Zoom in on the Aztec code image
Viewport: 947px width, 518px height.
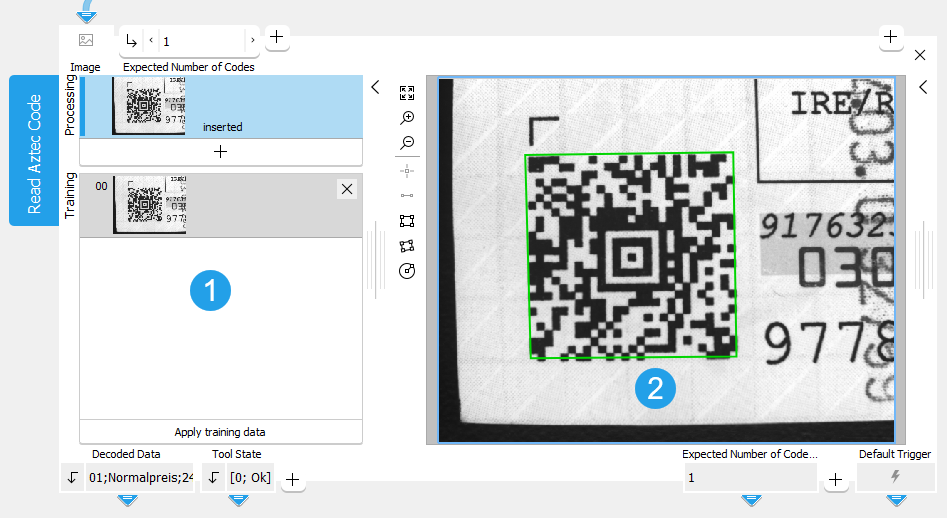(x=407, y=118)
